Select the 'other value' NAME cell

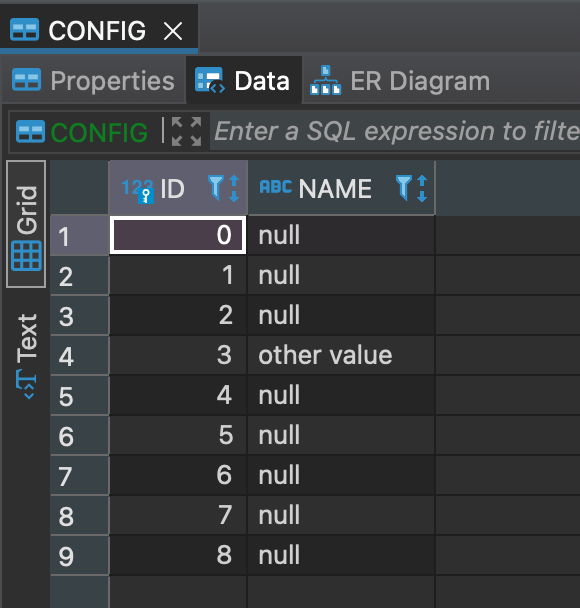pos(341,355)
